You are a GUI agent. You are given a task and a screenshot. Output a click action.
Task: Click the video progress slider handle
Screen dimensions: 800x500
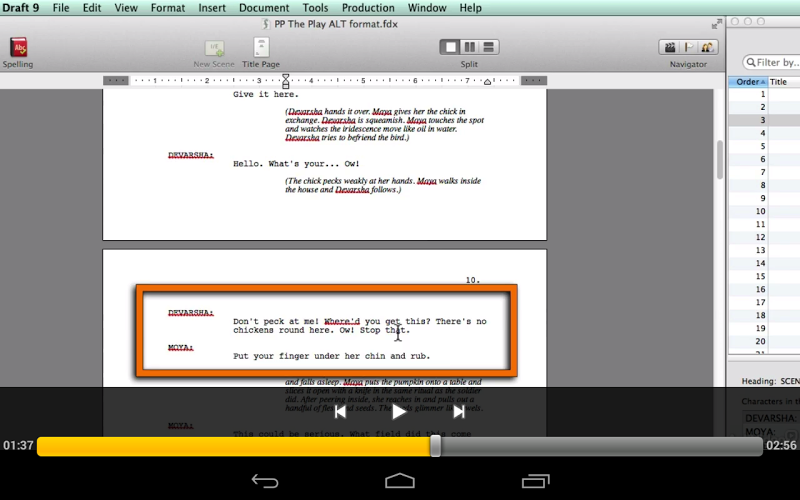tap(435, 446)
